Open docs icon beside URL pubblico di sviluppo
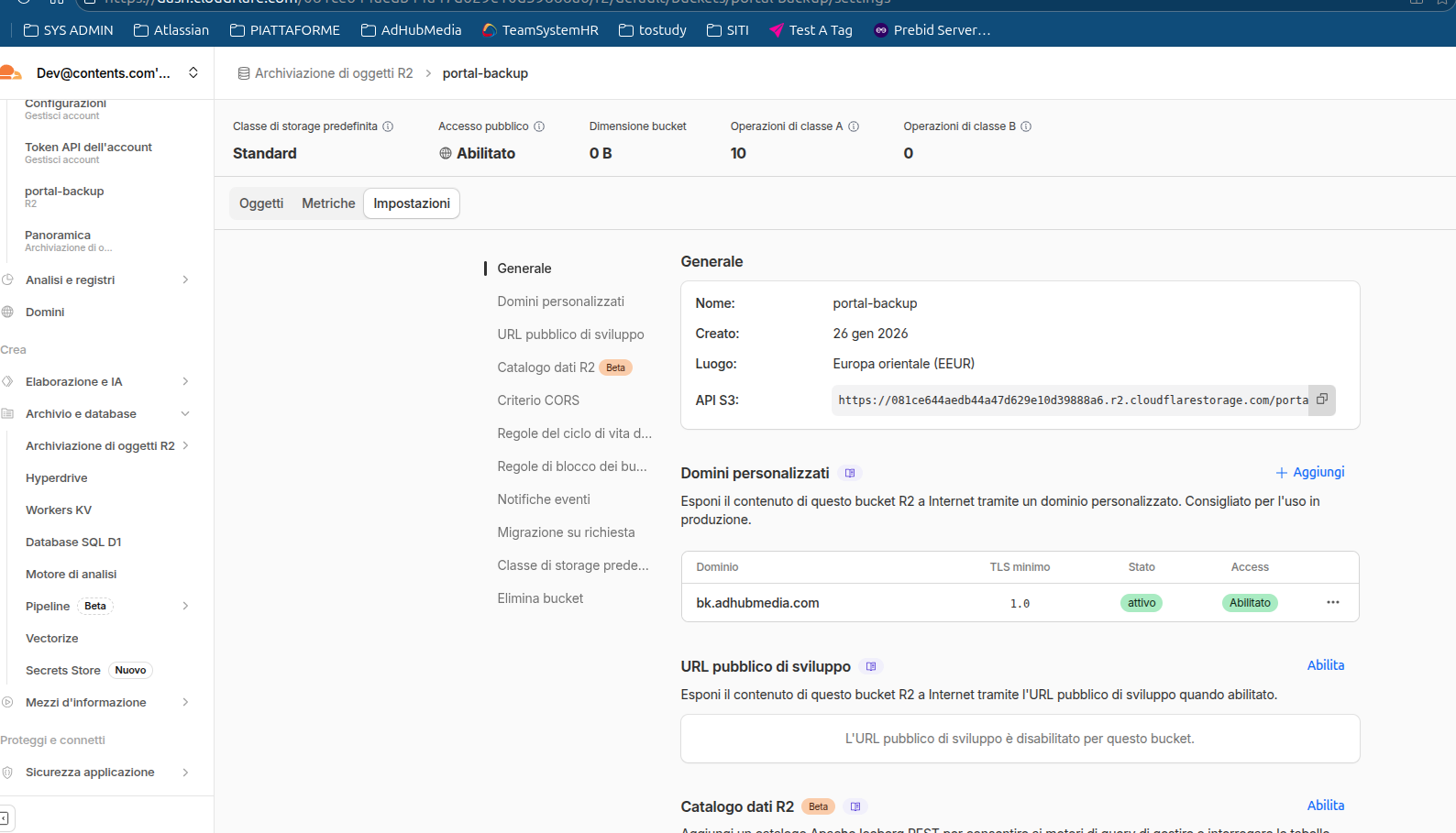1456x833 pixels. [871, 667]
